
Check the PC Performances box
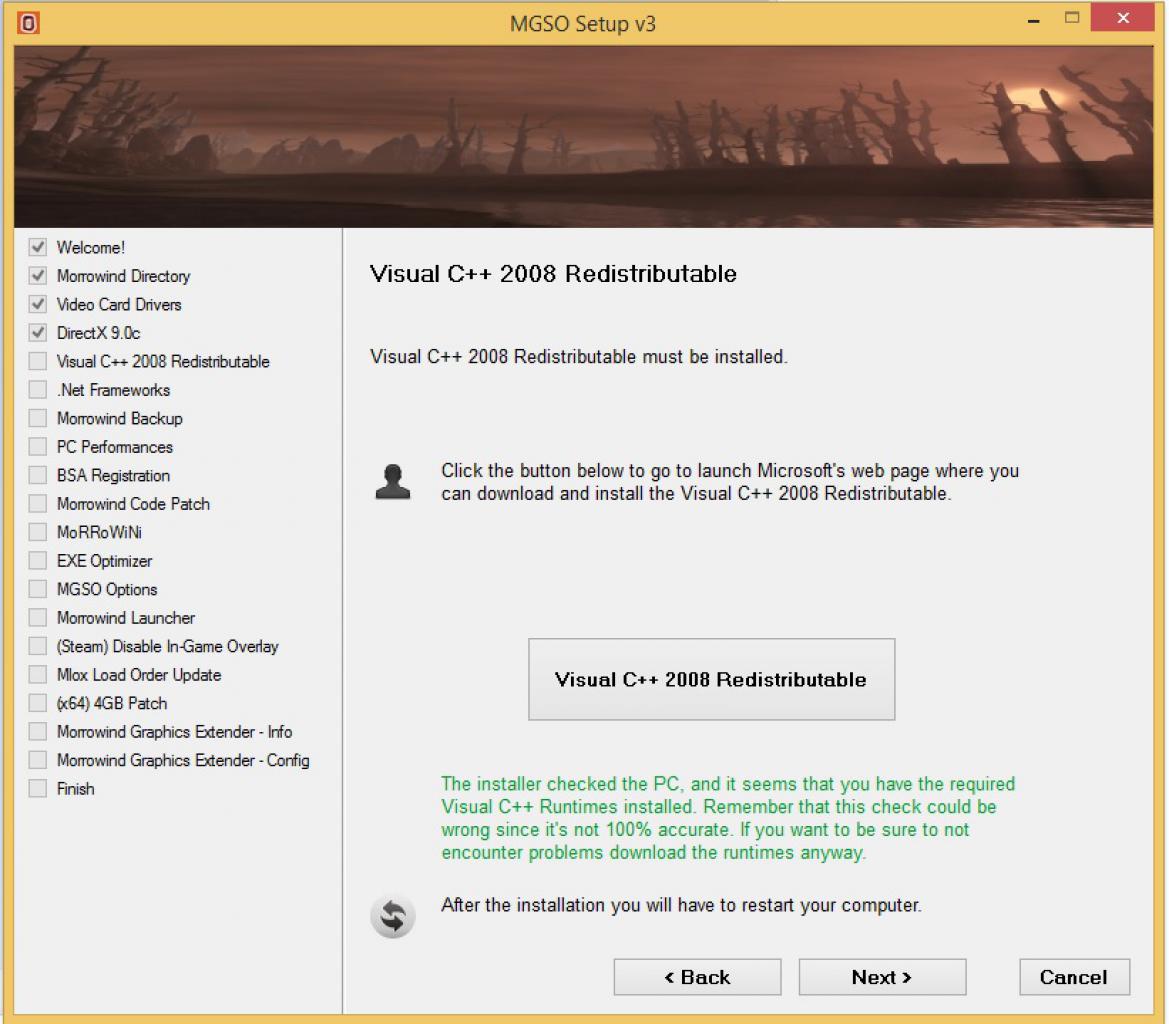point(37,446)
